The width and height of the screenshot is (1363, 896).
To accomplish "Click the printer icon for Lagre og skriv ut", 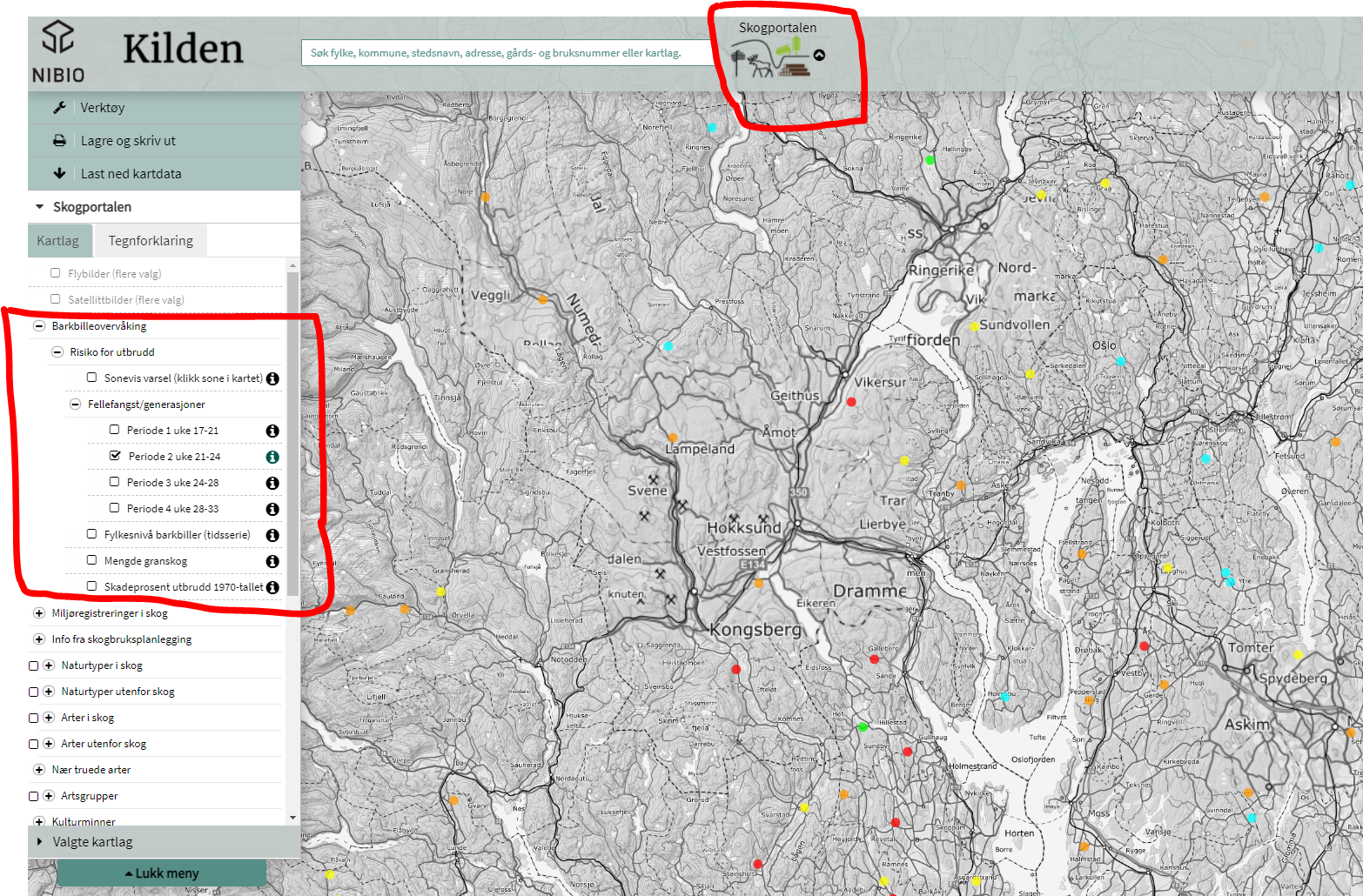I will [x=59, y=140].
